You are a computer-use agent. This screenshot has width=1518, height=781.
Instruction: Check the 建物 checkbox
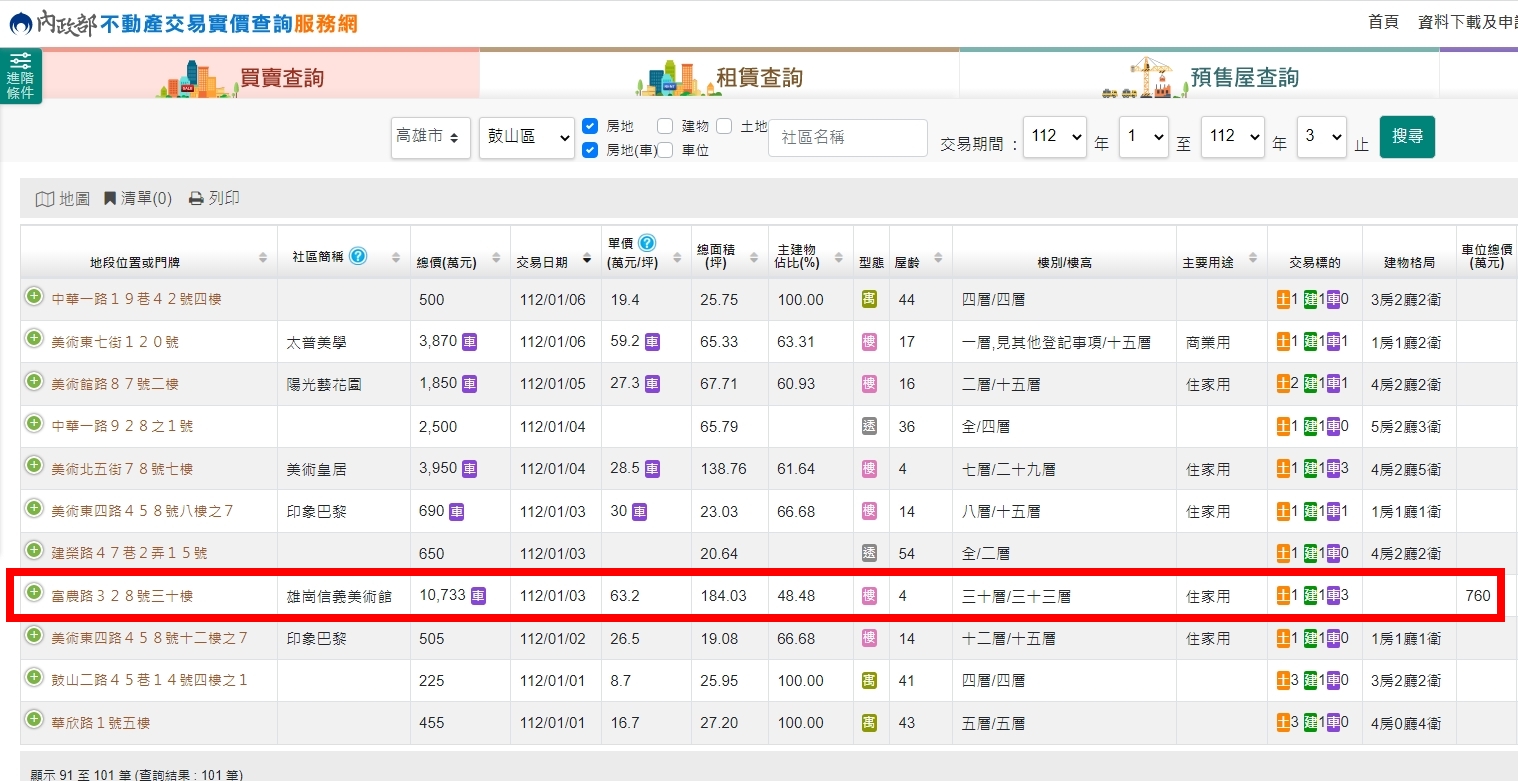(665, 126)
